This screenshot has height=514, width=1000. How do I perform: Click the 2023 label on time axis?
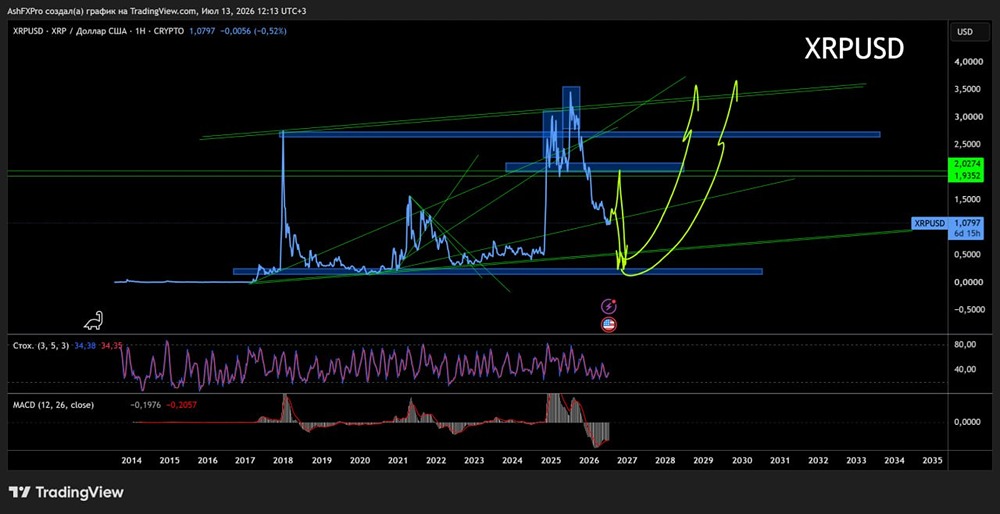[x=474, y=460]
